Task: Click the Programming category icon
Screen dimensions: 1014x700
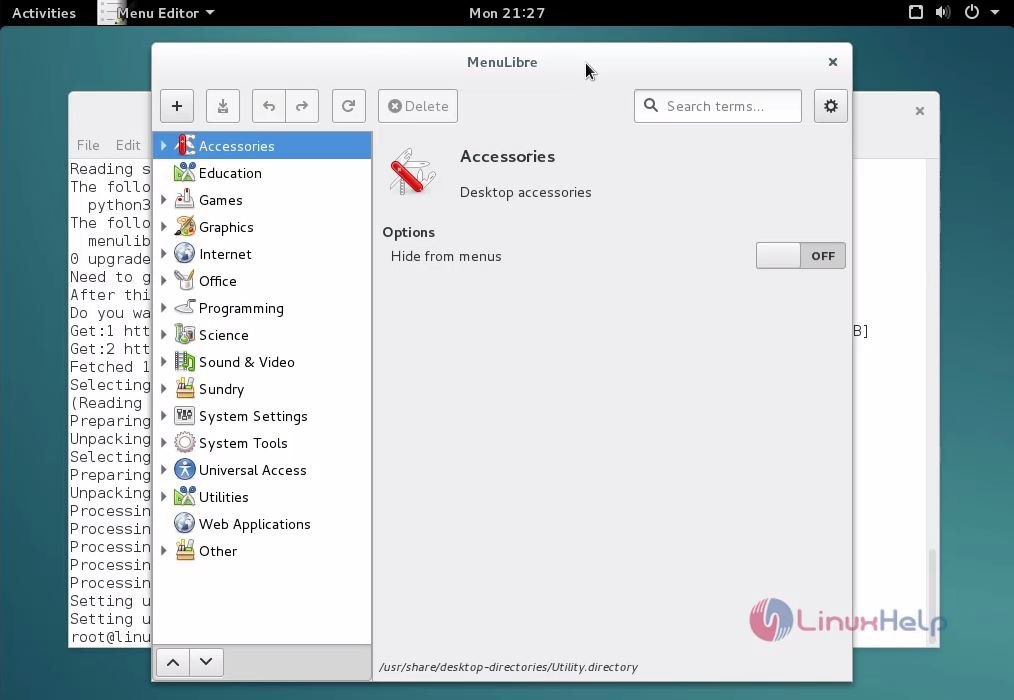Action: (x=185, y=308)
